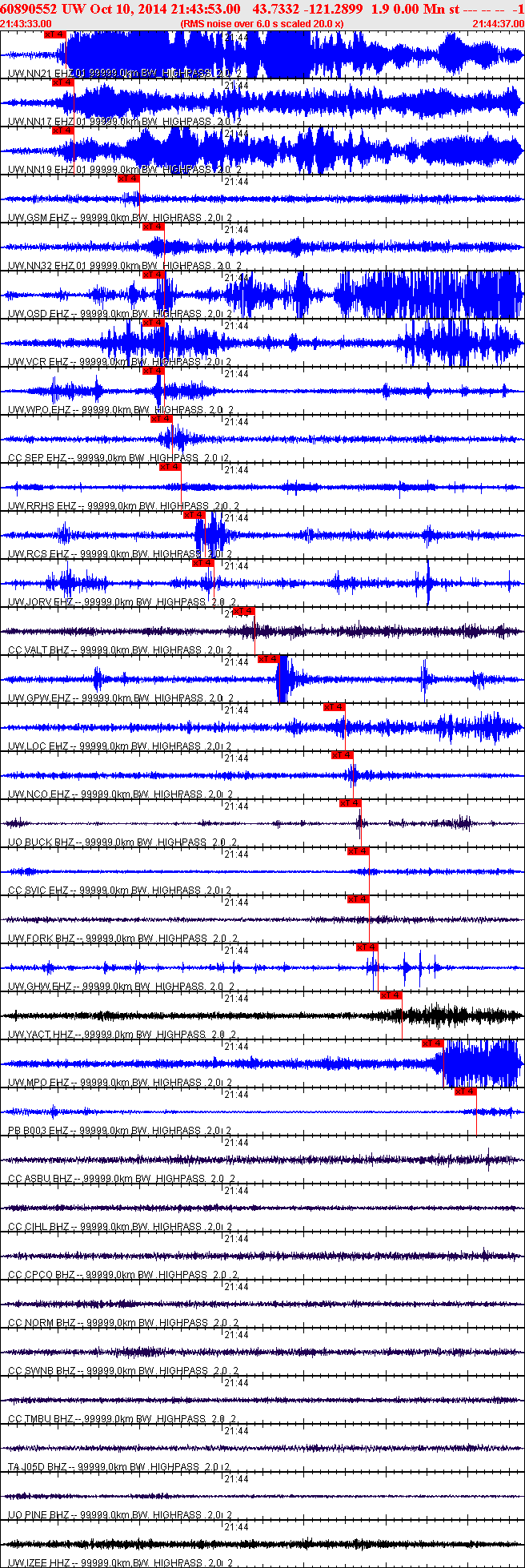
Task: Click the red pick marker on CC.SEP trace
Action: [162, 419]
